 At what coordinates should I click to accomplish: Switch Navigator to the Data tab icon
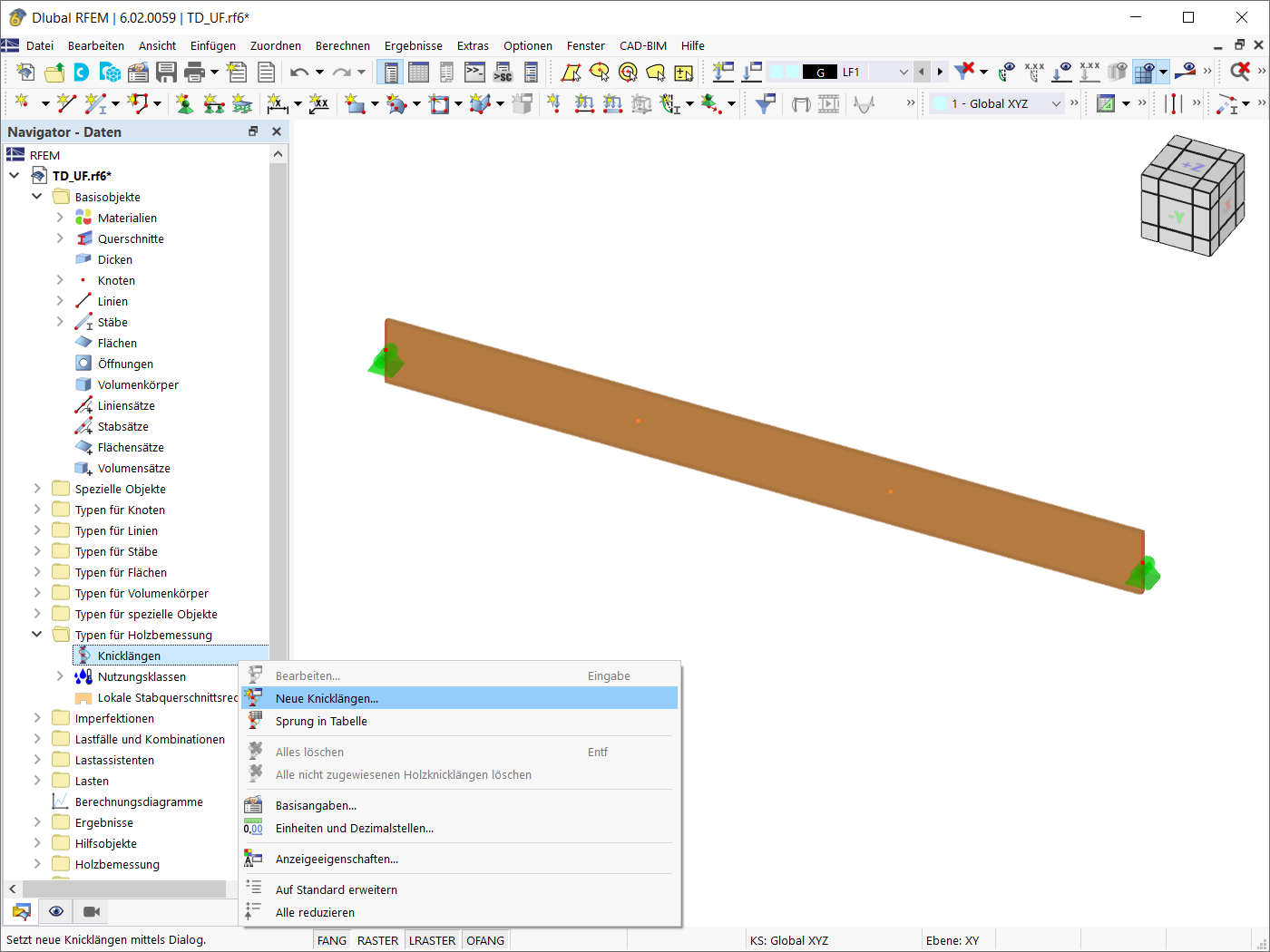[x=22, y=911]
